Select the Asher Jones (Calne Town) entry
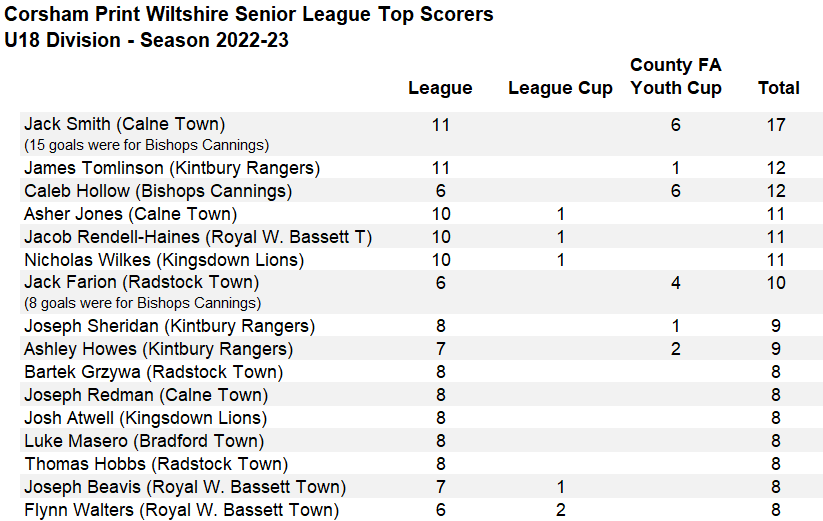The width and height of the screenshot is (823, 521). click(131, 214)
